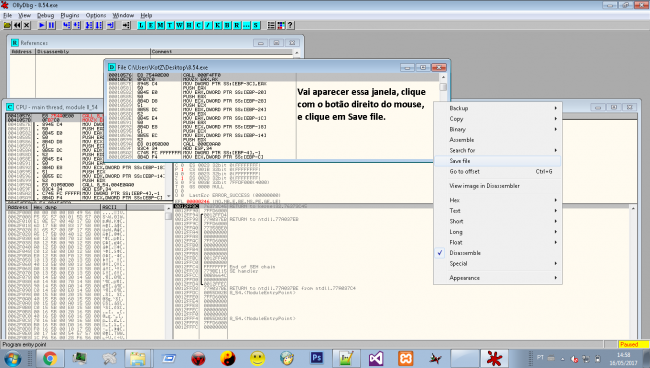Choose Save file in context menu
The width and height of the screenshot is (650, 368).
(x=497, y=161)
